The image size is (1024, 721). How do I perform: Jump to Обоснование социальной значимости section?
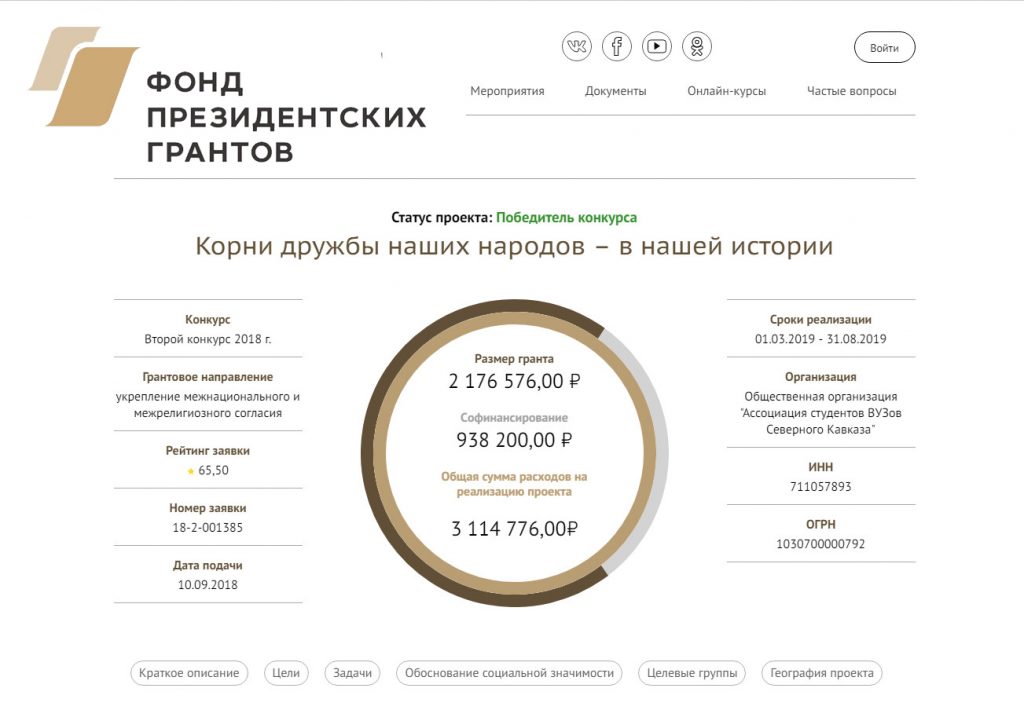[x=509, y=673]
